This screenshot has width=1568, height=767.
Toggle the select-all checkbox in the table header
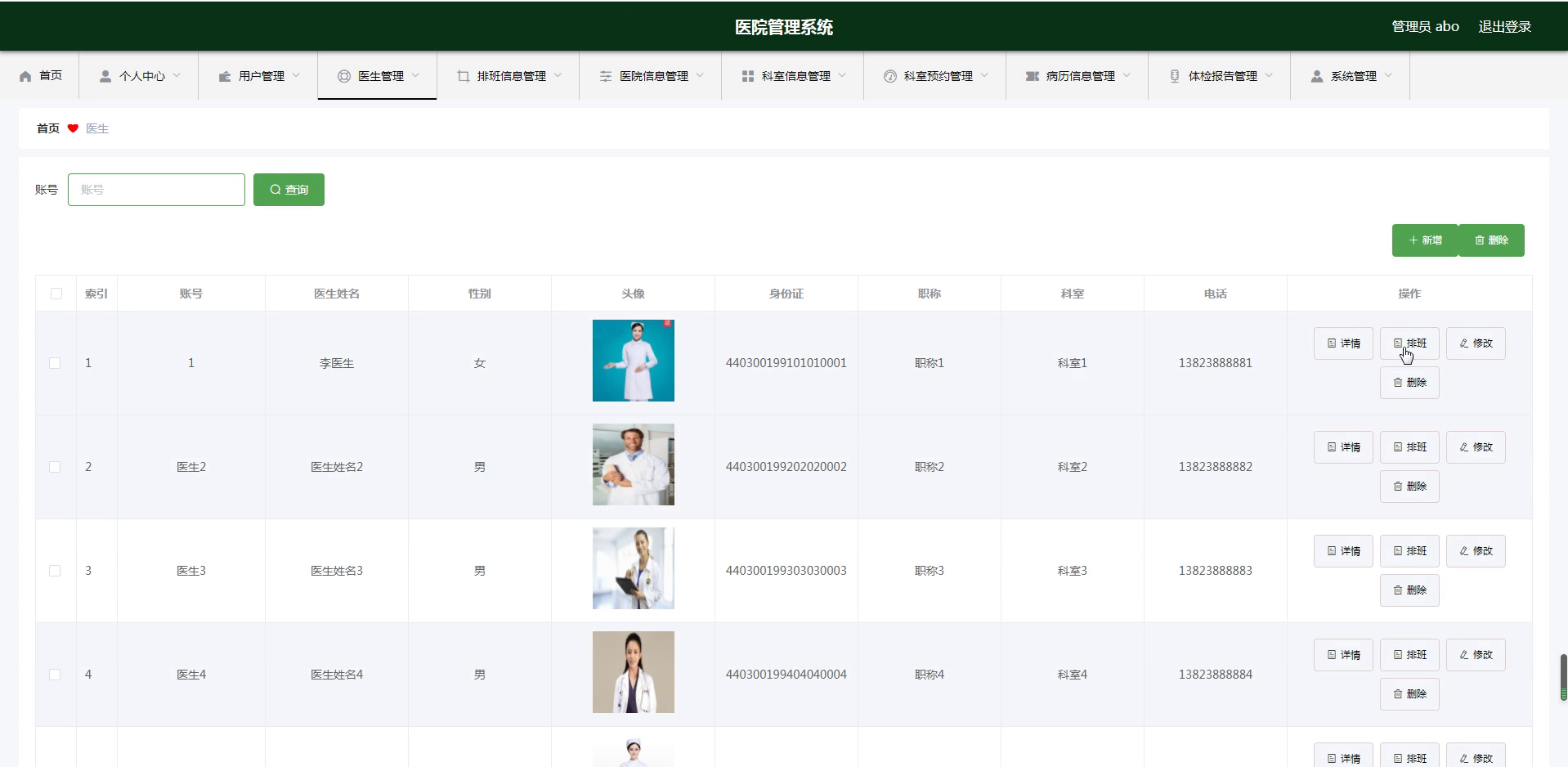[x=56, y=294]
